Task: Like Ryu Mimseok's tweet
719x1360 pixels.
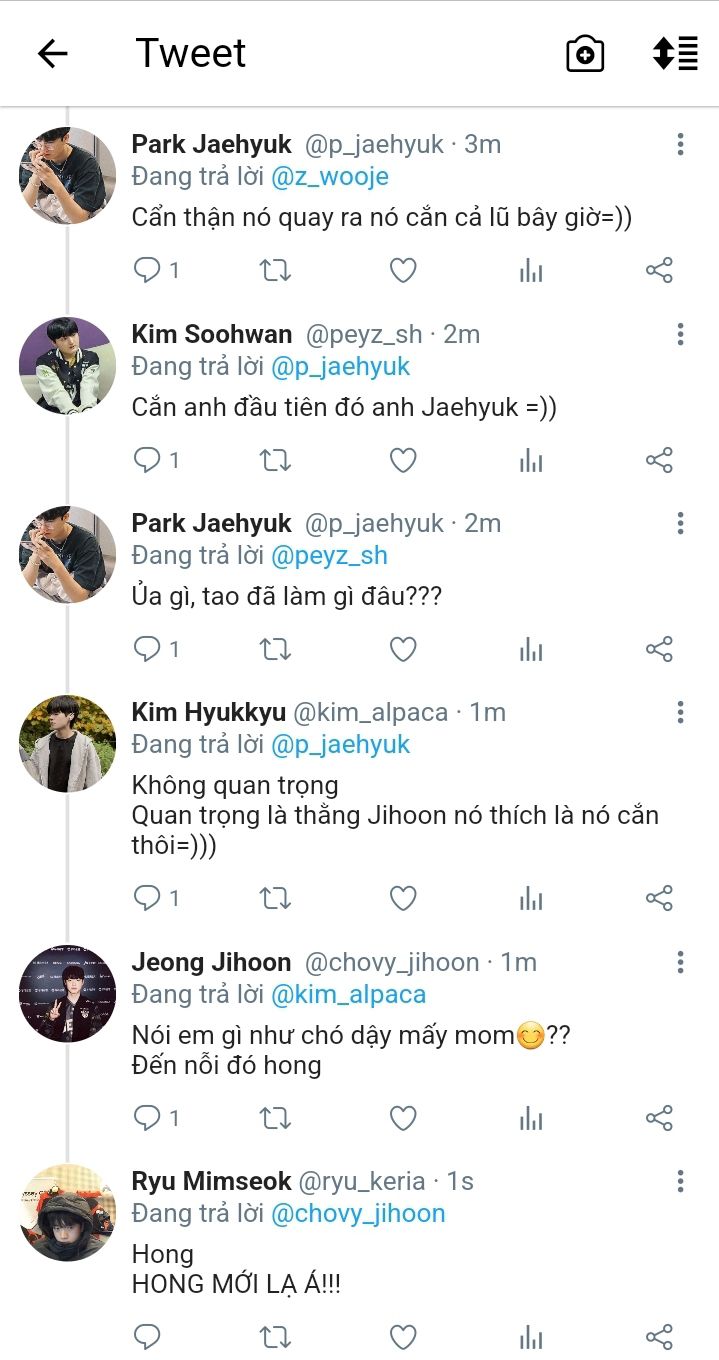Action: tap(403, 1337)
